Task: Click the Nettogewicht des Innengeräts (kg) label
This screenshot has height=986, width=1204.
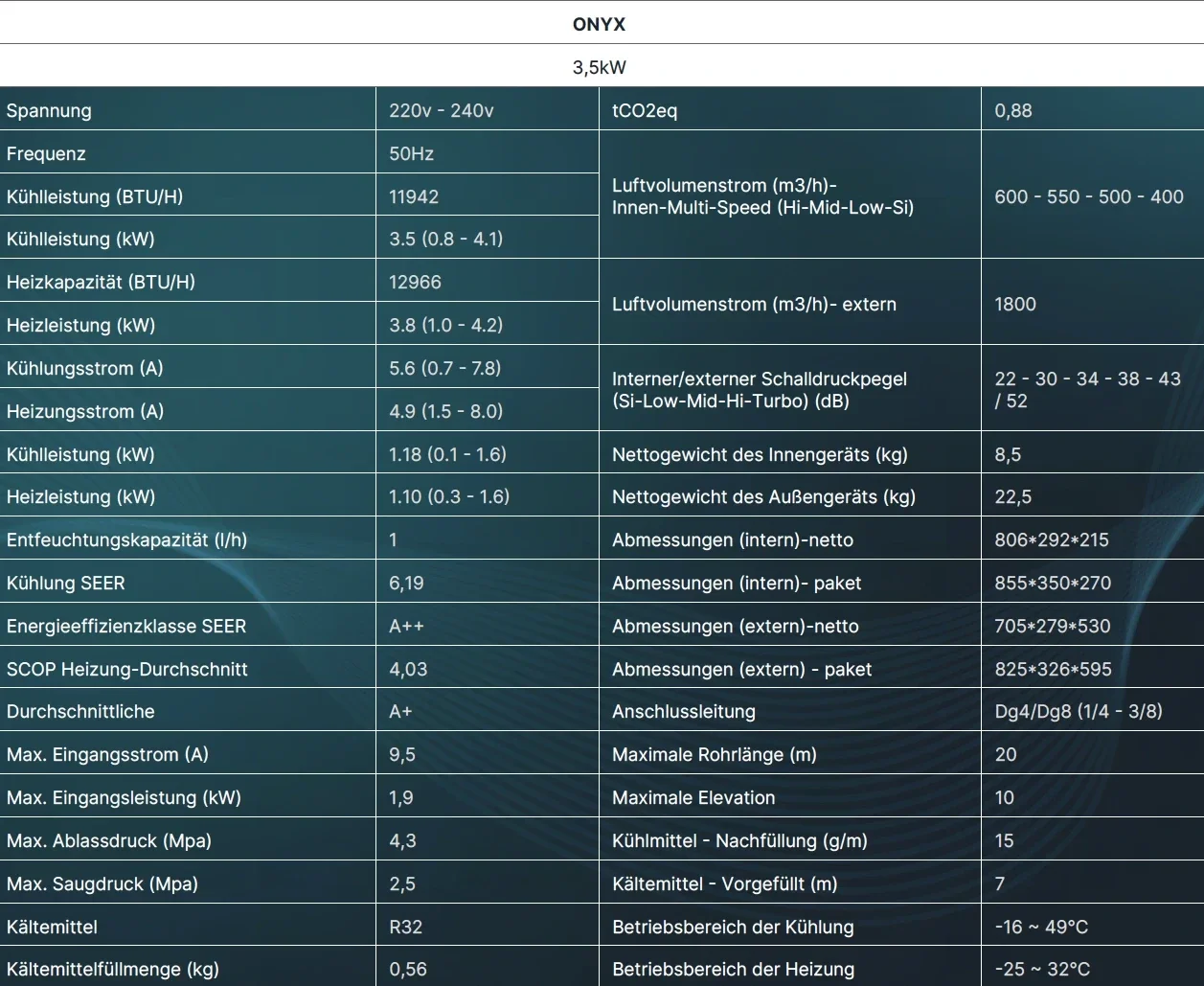Action: click(760, 454)
